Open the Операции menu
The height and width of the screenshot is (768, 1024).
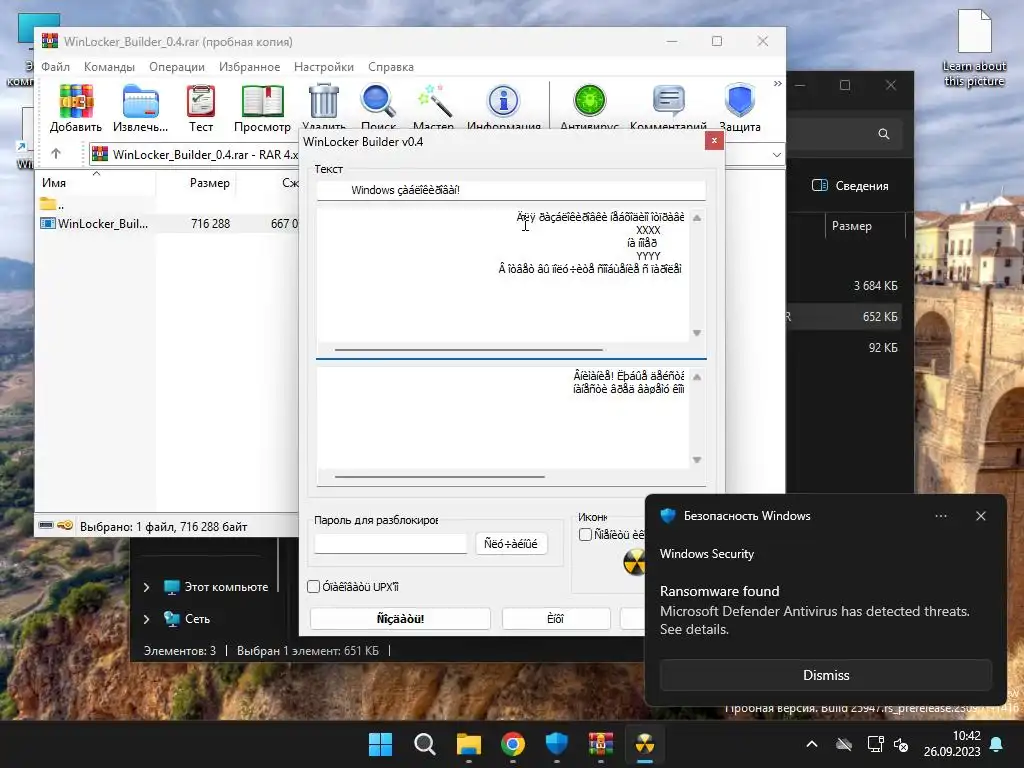click(177, 67)
